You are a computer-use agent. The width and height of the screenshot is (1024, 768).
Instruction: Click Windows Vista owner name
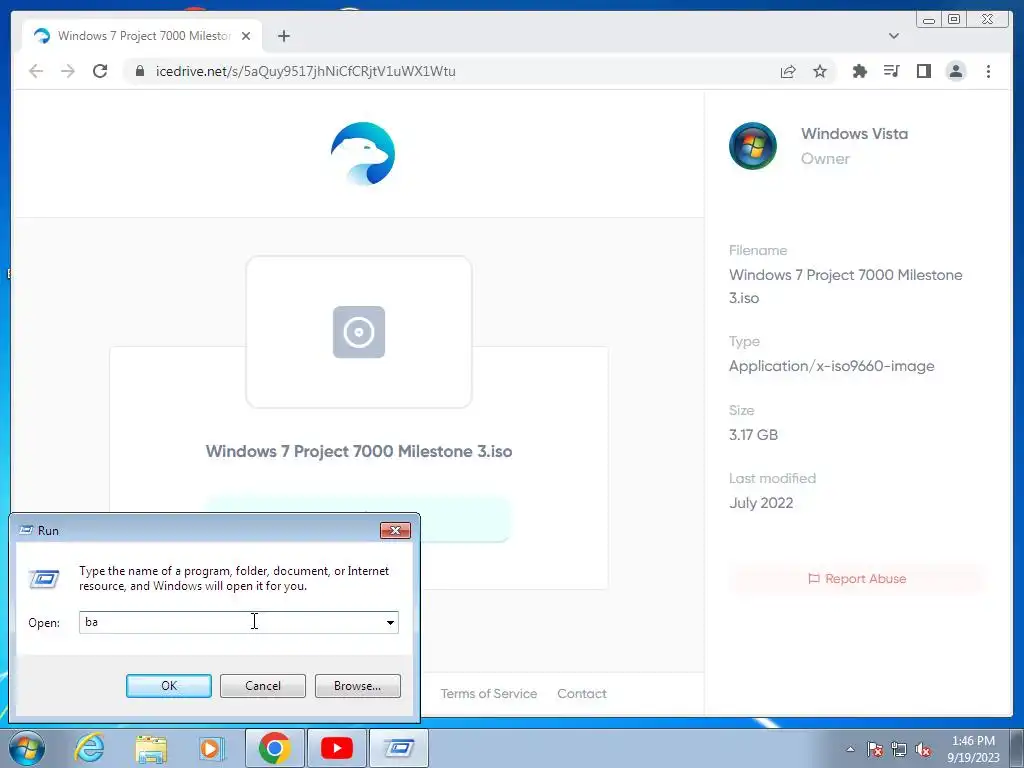click(x=854, y=134)
